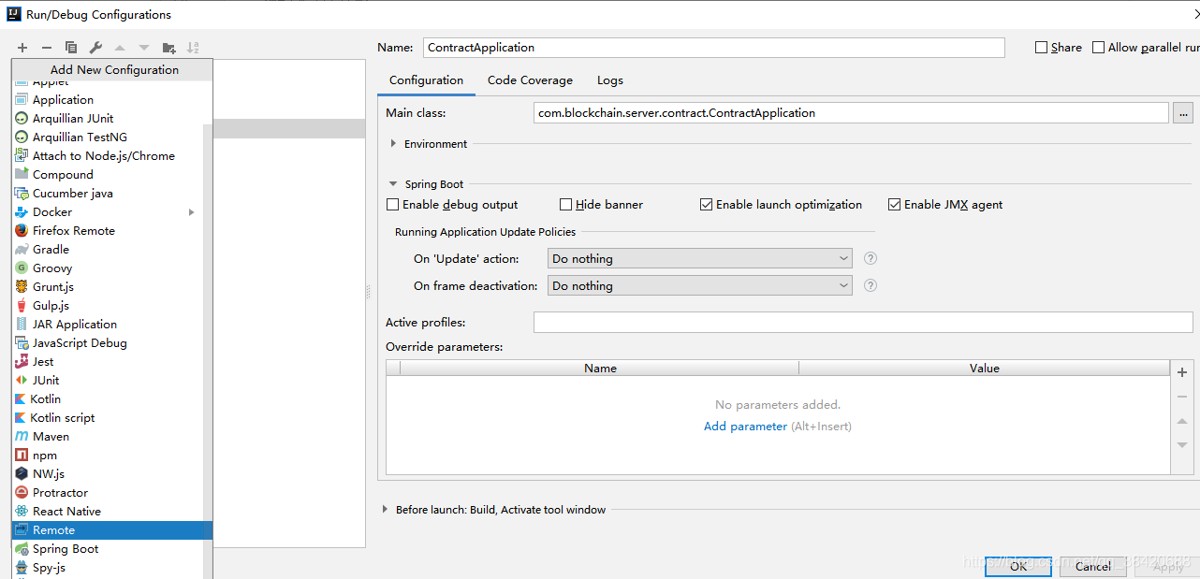The width and height of the screenshot is (1200, 579).
Task: Click the plus Add New Configuration icon
Action: [x=22, y=47]
